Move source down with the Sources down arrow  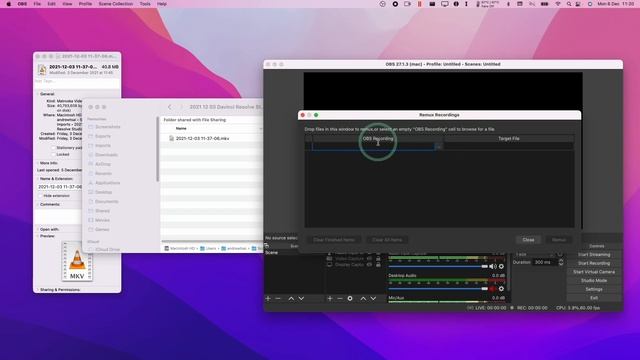(373, 299)
